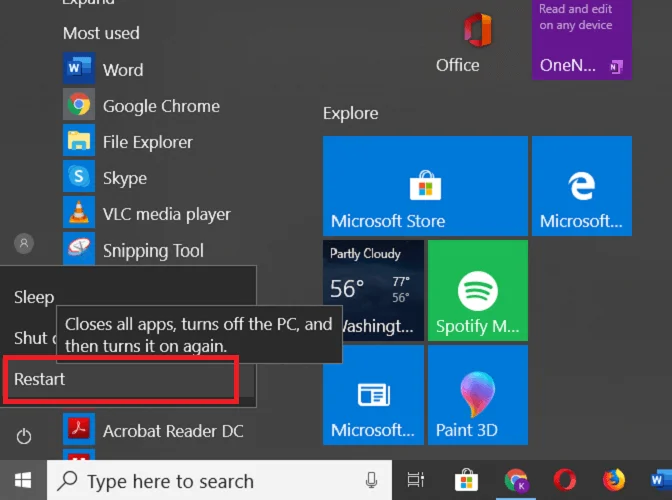This screenshot has width=672, height=500.
Task: Switch to Chrome on the taskbar
Action: pos(516,480)
